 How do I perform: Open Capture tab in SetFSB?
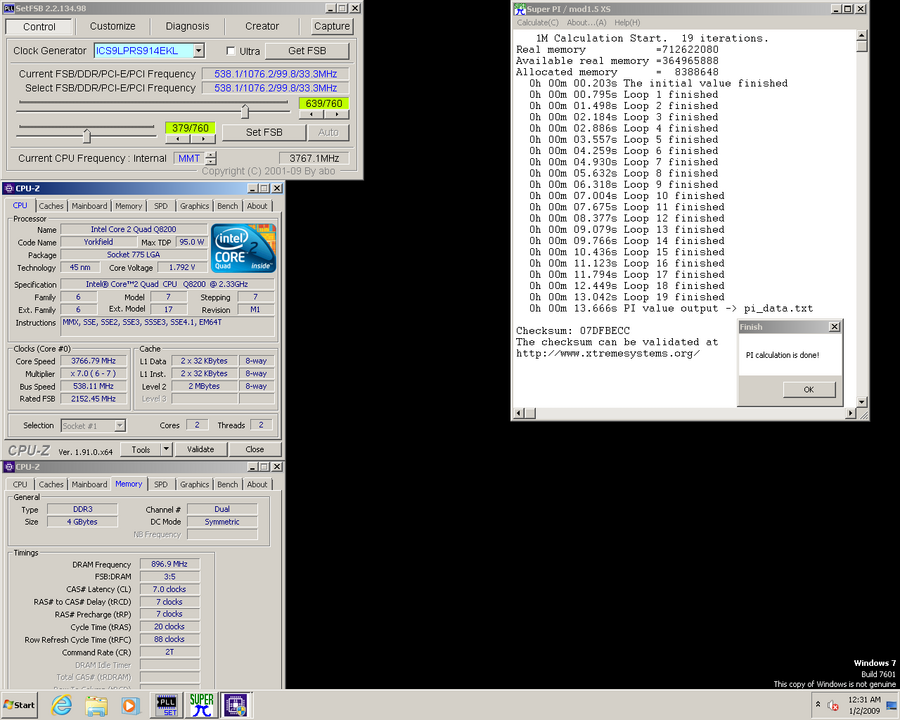332,26
